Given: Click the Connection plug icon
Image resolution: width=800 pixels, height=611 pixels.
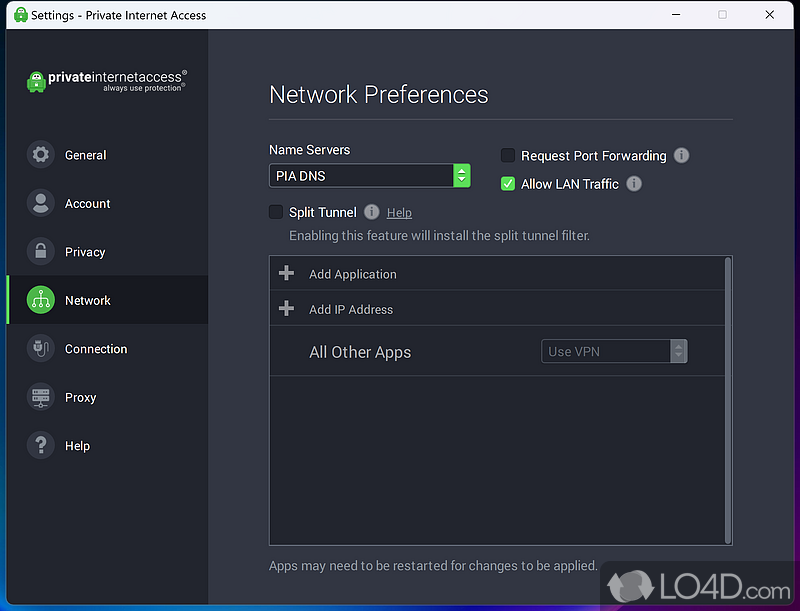Looking at the screenshot, I should (x=41, y=348).
